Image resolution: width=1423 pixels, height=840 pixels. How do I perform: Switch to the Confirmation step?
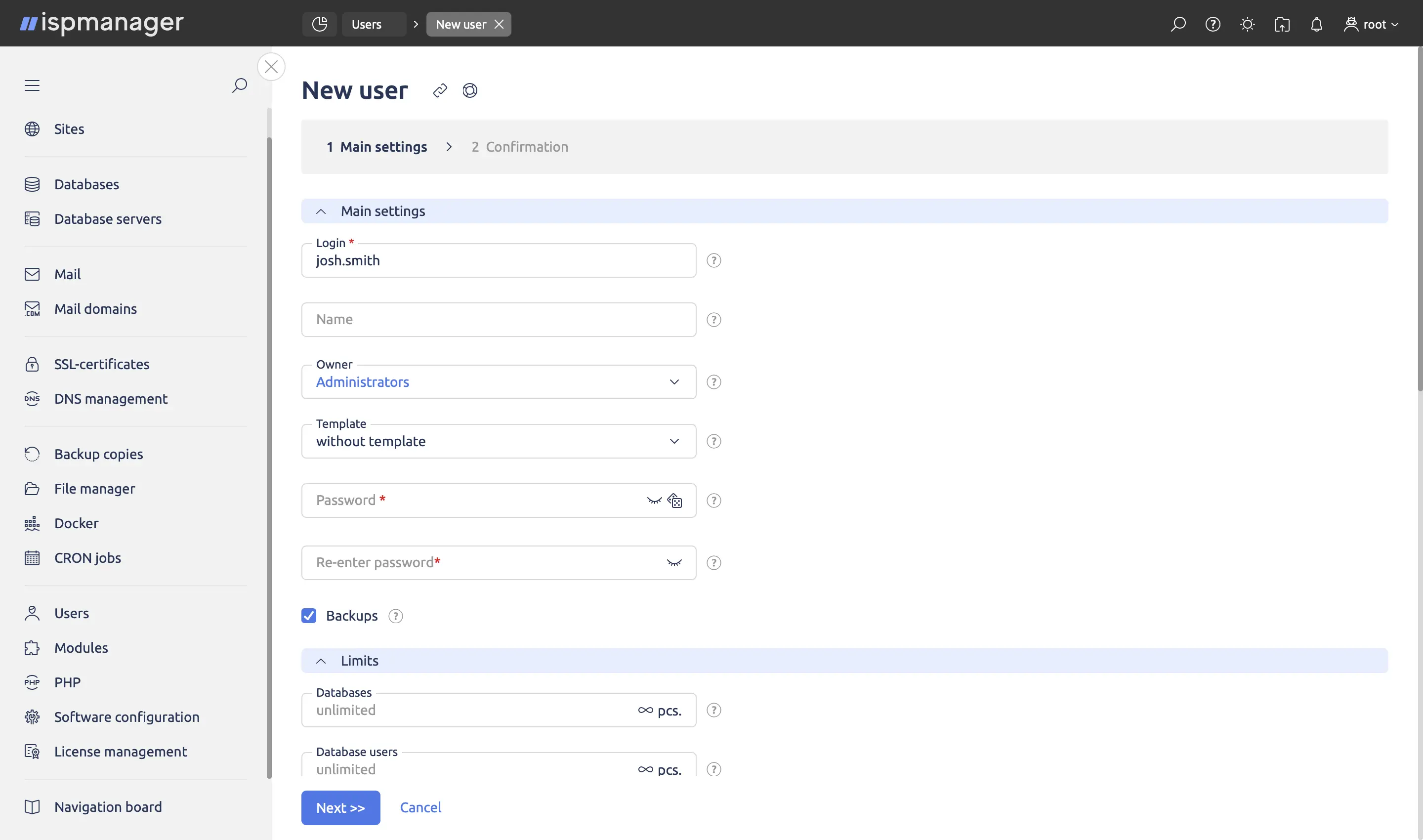(519, 147)
